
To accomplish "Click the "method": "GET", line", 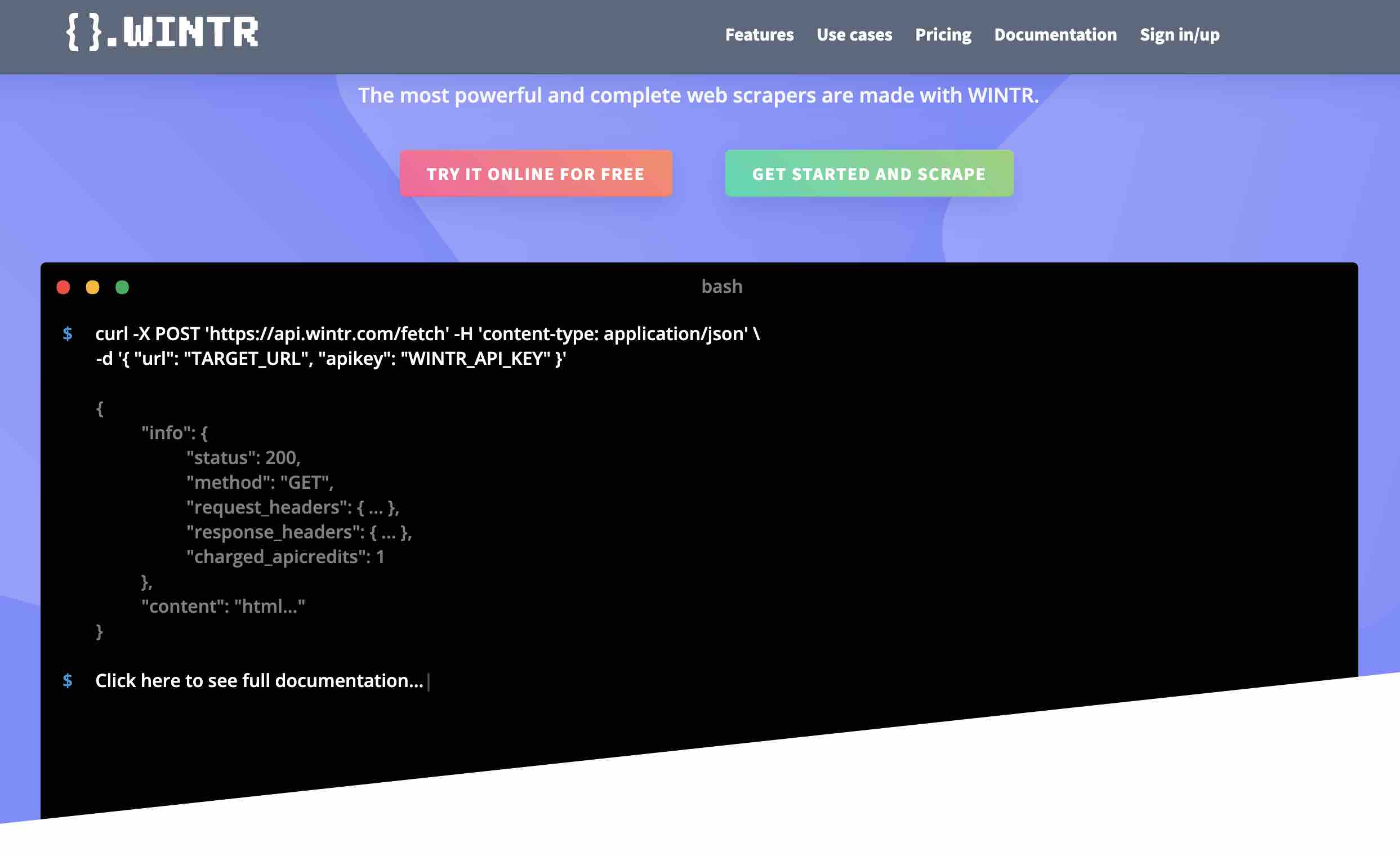I will point(260,482).
